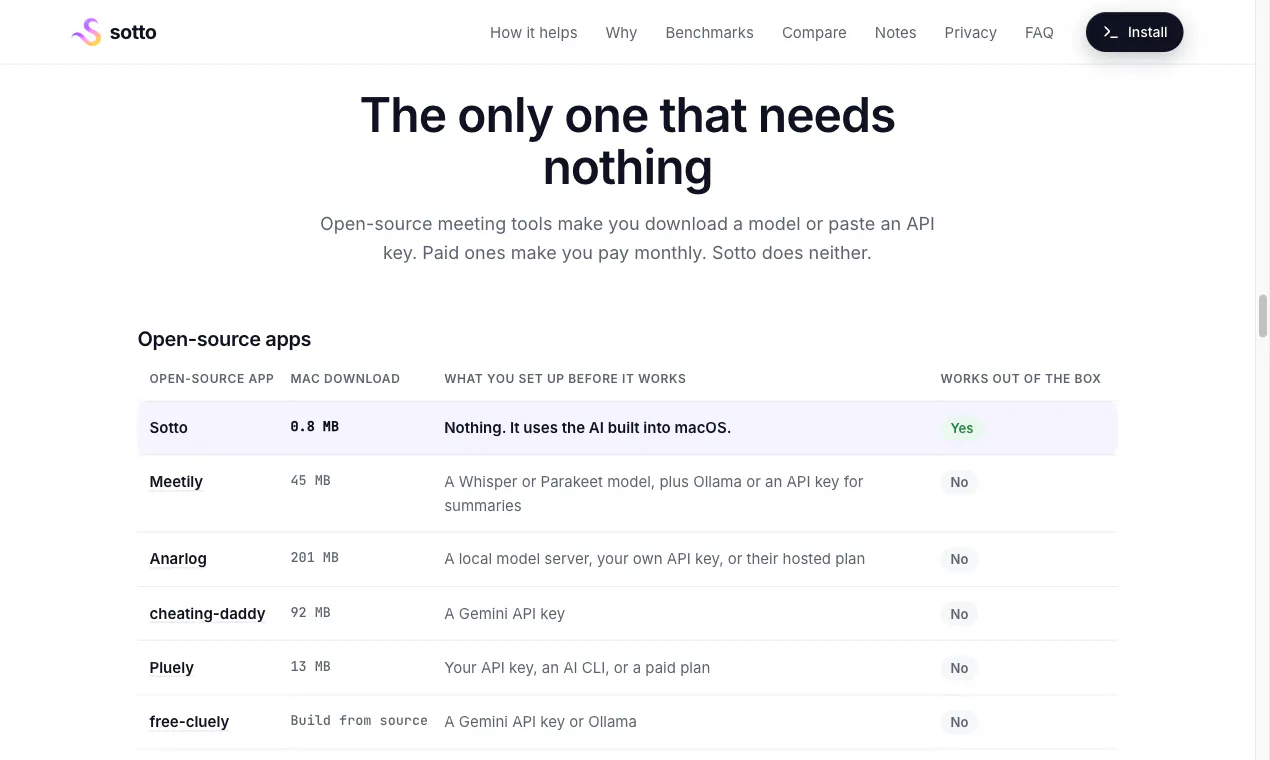Open the How it helps section

(533, 32)
